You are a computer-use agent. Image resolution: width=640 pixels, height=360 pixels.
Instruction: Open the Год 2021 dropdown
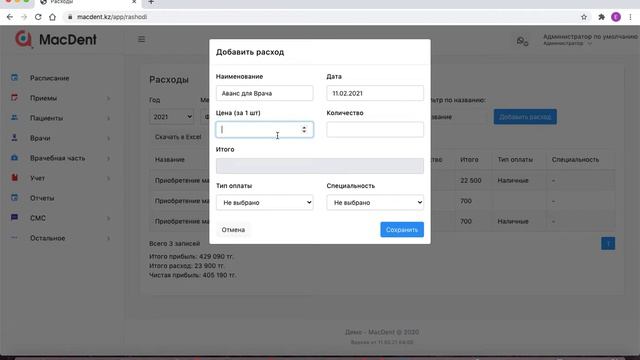point(171,117)
